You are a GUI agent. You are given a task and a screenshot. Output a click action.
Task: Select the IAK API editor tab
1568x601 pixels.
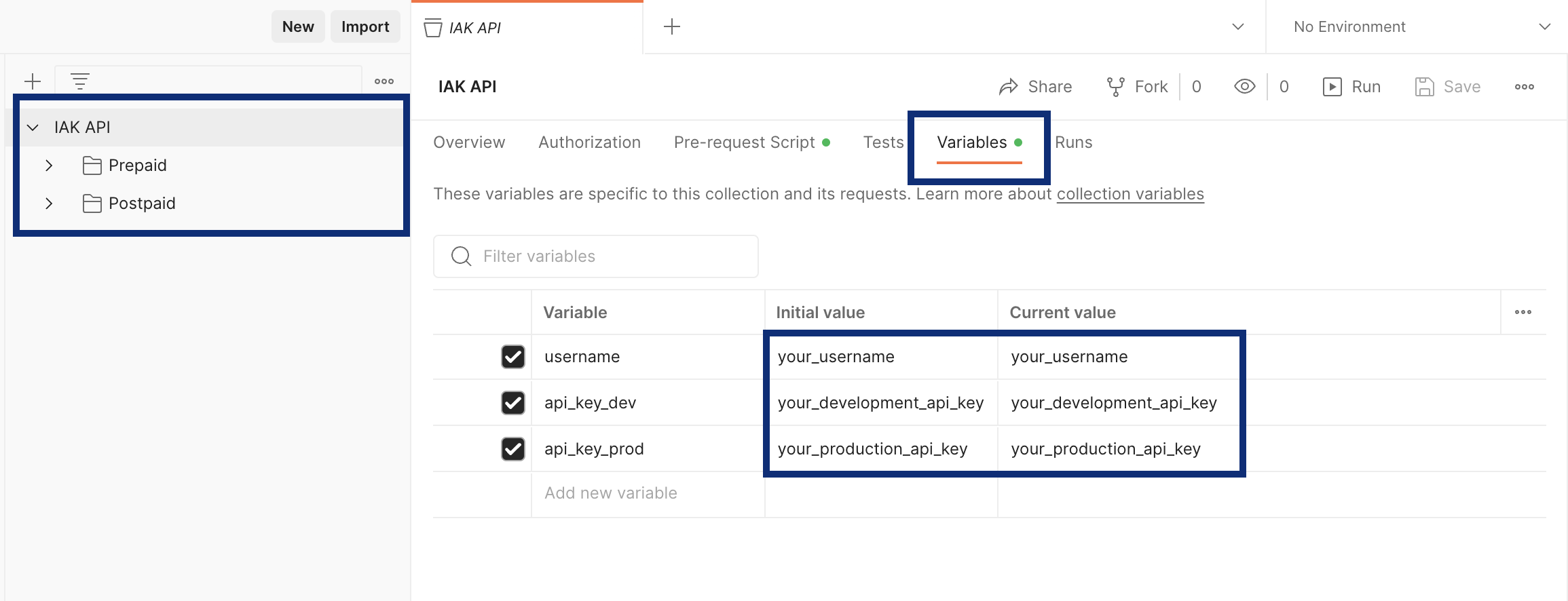pos(527,28)
